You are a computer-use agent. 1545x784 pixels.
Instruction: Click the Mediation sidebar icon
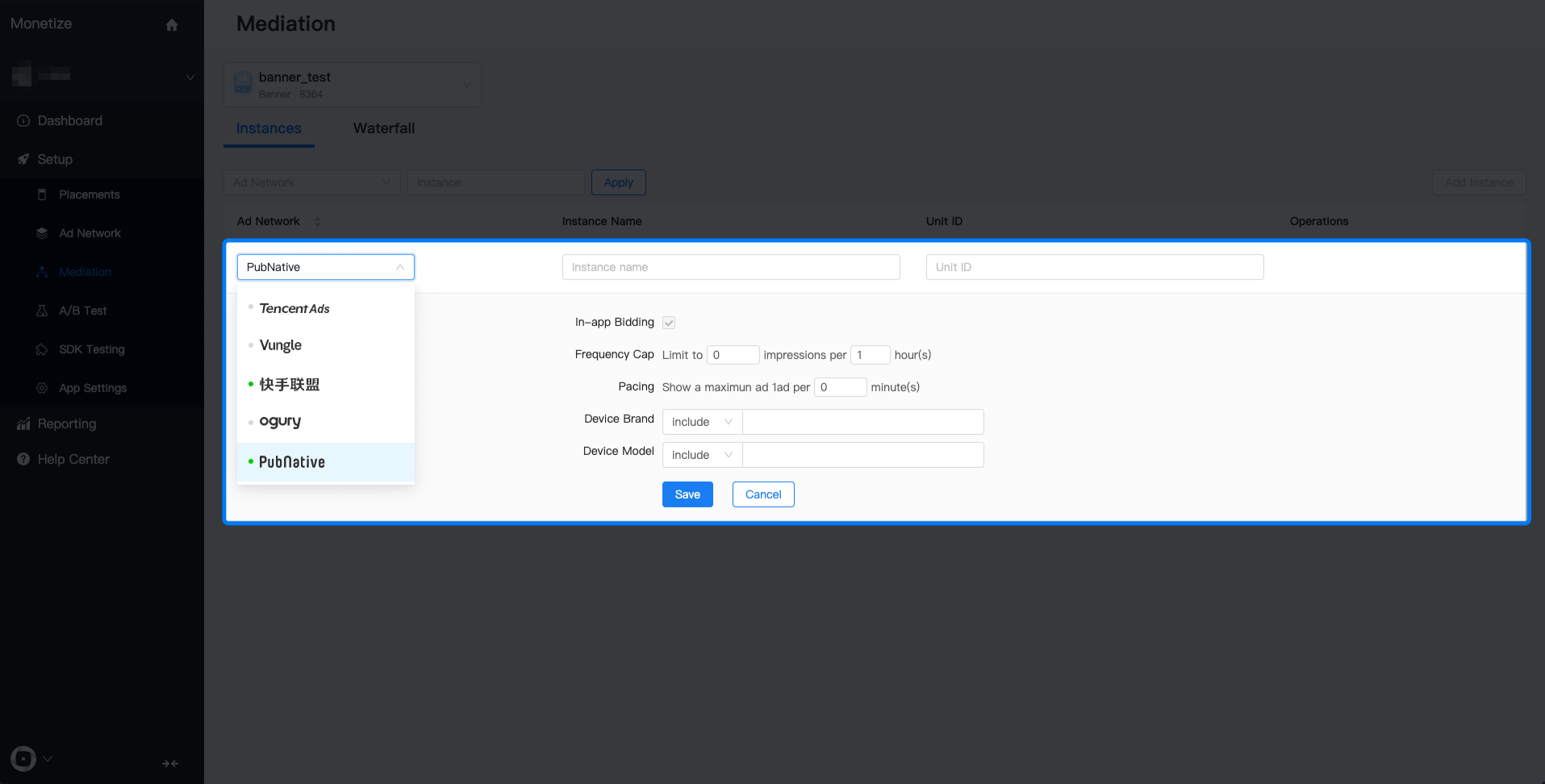point(42,272)
